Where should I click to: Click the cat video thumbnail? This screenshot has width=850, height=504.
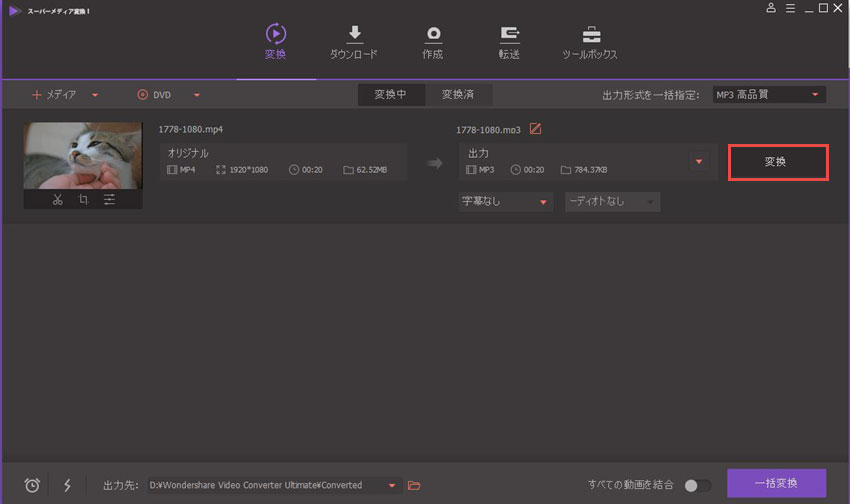[x=83, y=156]
